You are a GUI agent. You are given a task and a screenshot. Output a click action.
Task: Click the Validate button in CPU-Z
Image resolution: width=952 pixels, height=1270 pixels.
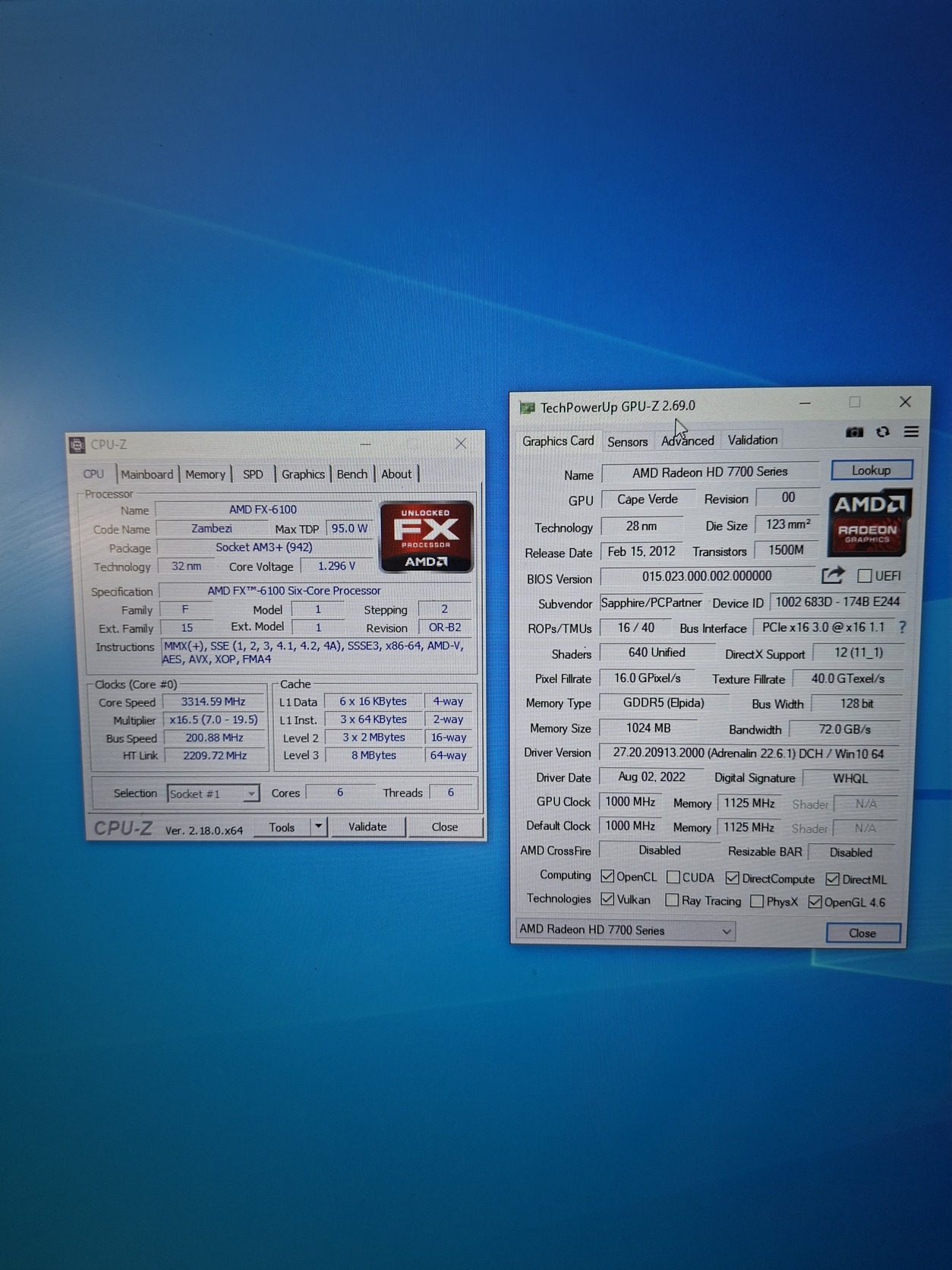pos(367,826)
